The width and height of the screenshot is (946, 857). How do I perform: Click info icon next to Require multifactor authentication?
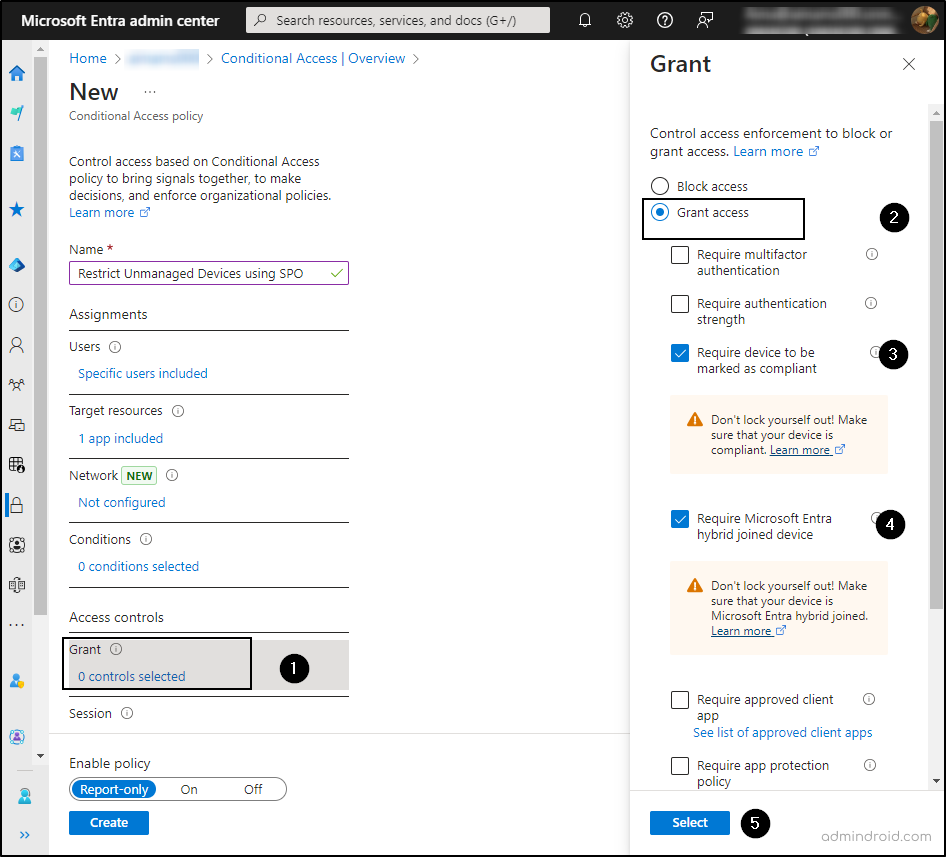[x=871, y=254]
